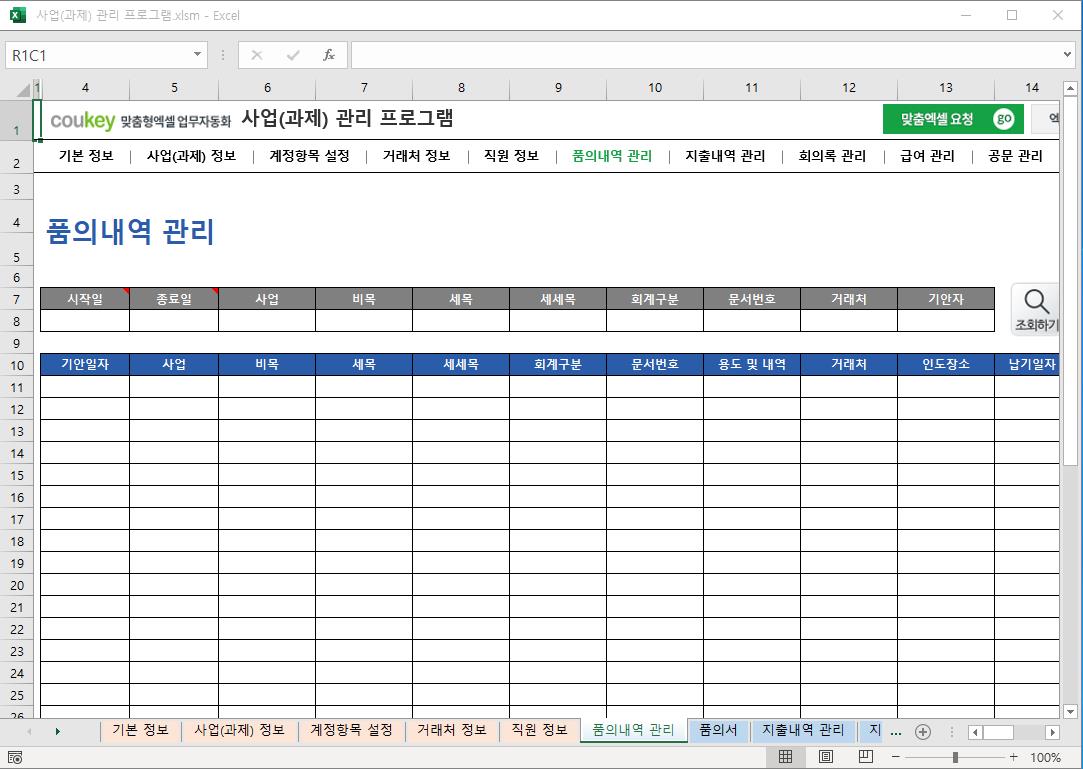Click the vertical scrollbar down arrow
The width and height of the screenshot is (1083, 769).
click(x=1070, y=711)
